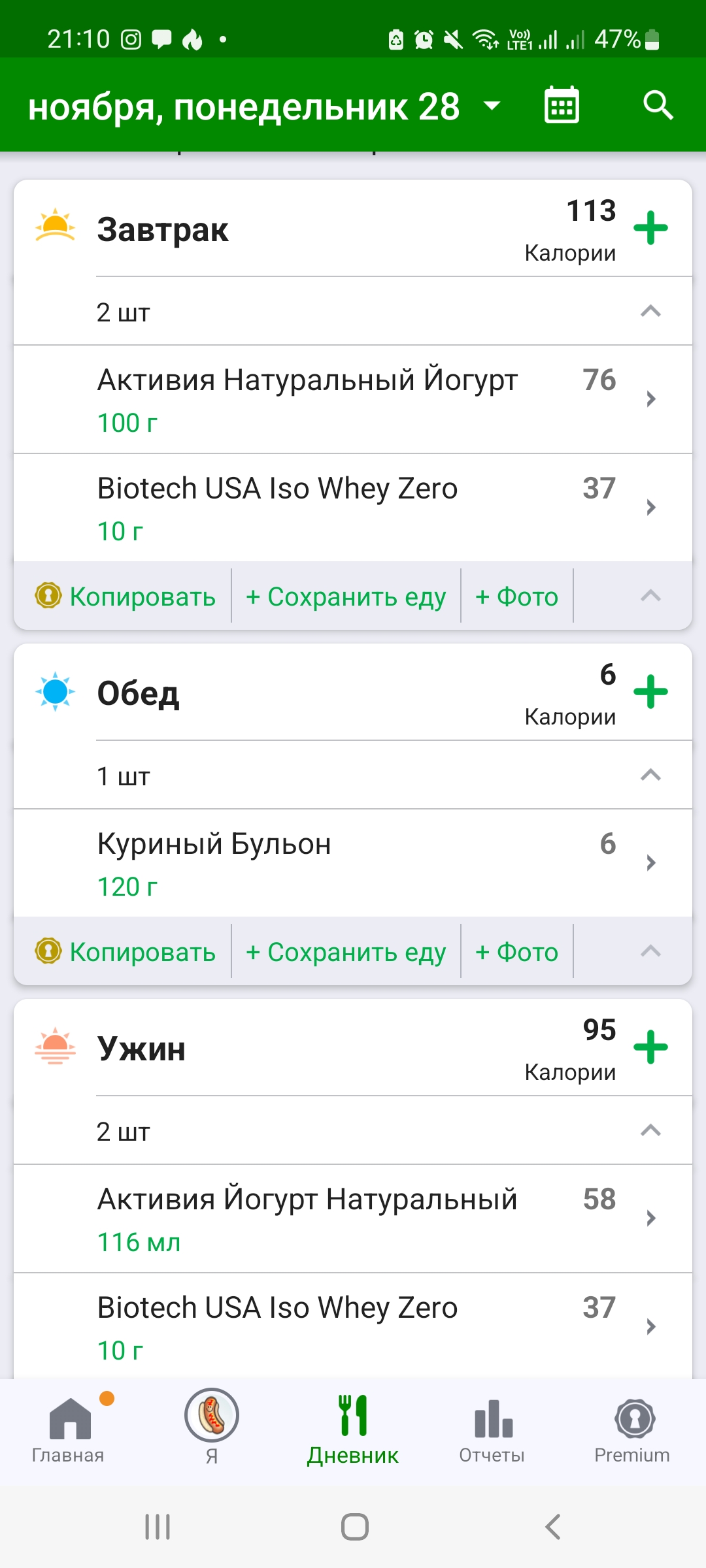The height and width of the screenshot is (1568, 706).
Task: Open Куриный Бульон entry details
Action: [353, 863]
